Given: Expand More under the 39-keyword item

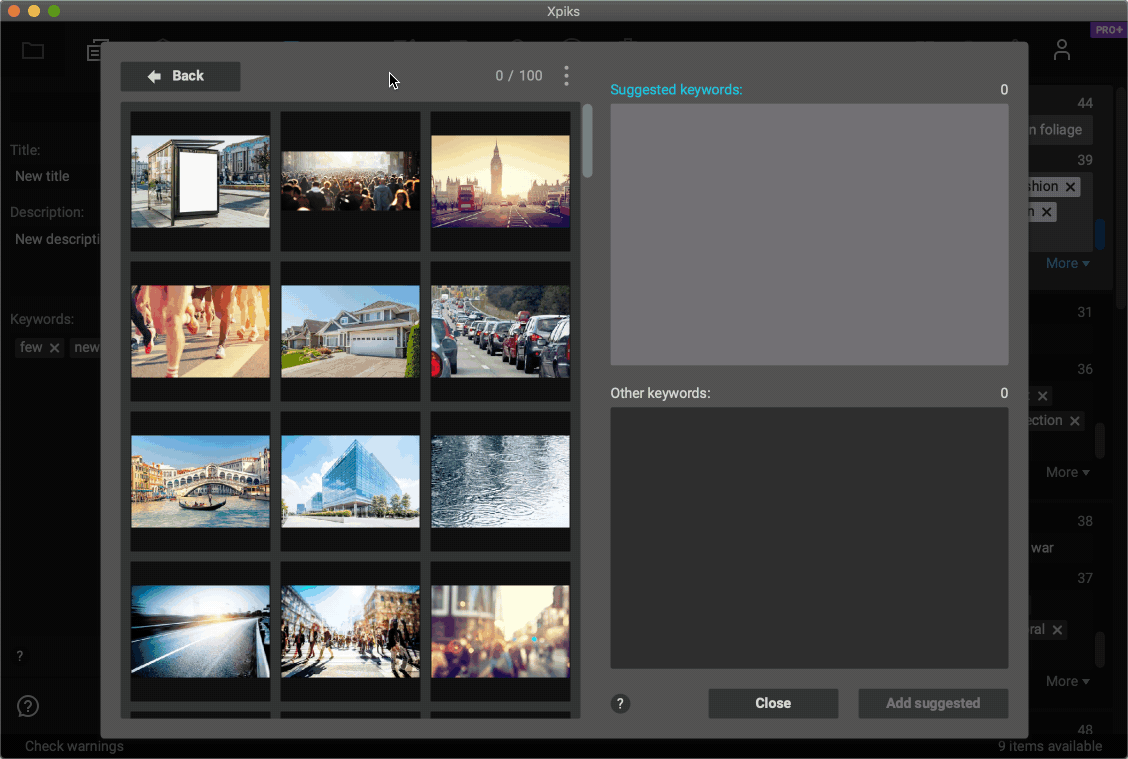Looking at the screenshot, I should coord(1067,263).
